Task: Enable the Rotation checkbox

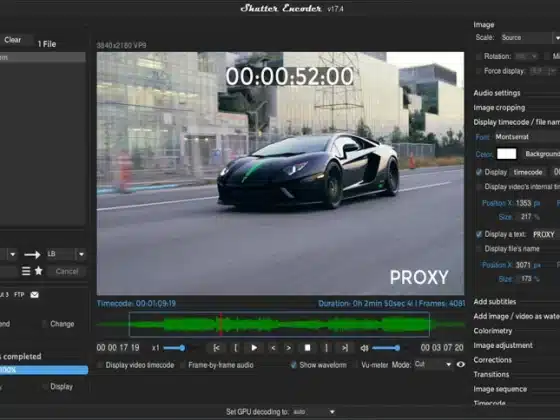Action: pos(479,56)
